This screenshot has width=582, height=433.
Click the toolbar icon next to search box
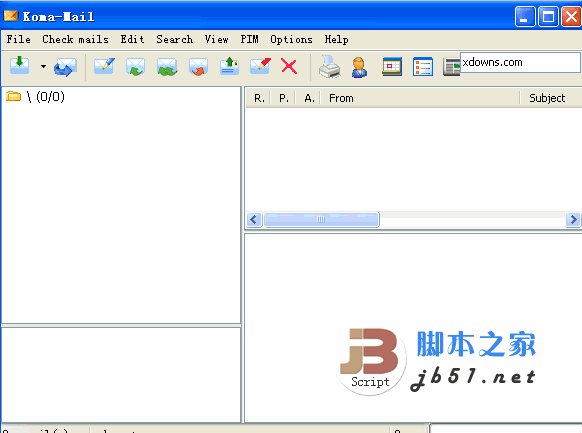[x=451, y=67]
